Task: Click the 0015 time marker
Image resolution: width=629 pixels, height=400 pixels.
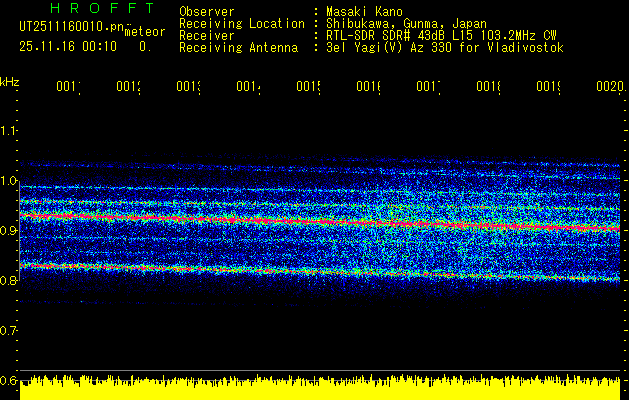Action: (x=308, y=87)
